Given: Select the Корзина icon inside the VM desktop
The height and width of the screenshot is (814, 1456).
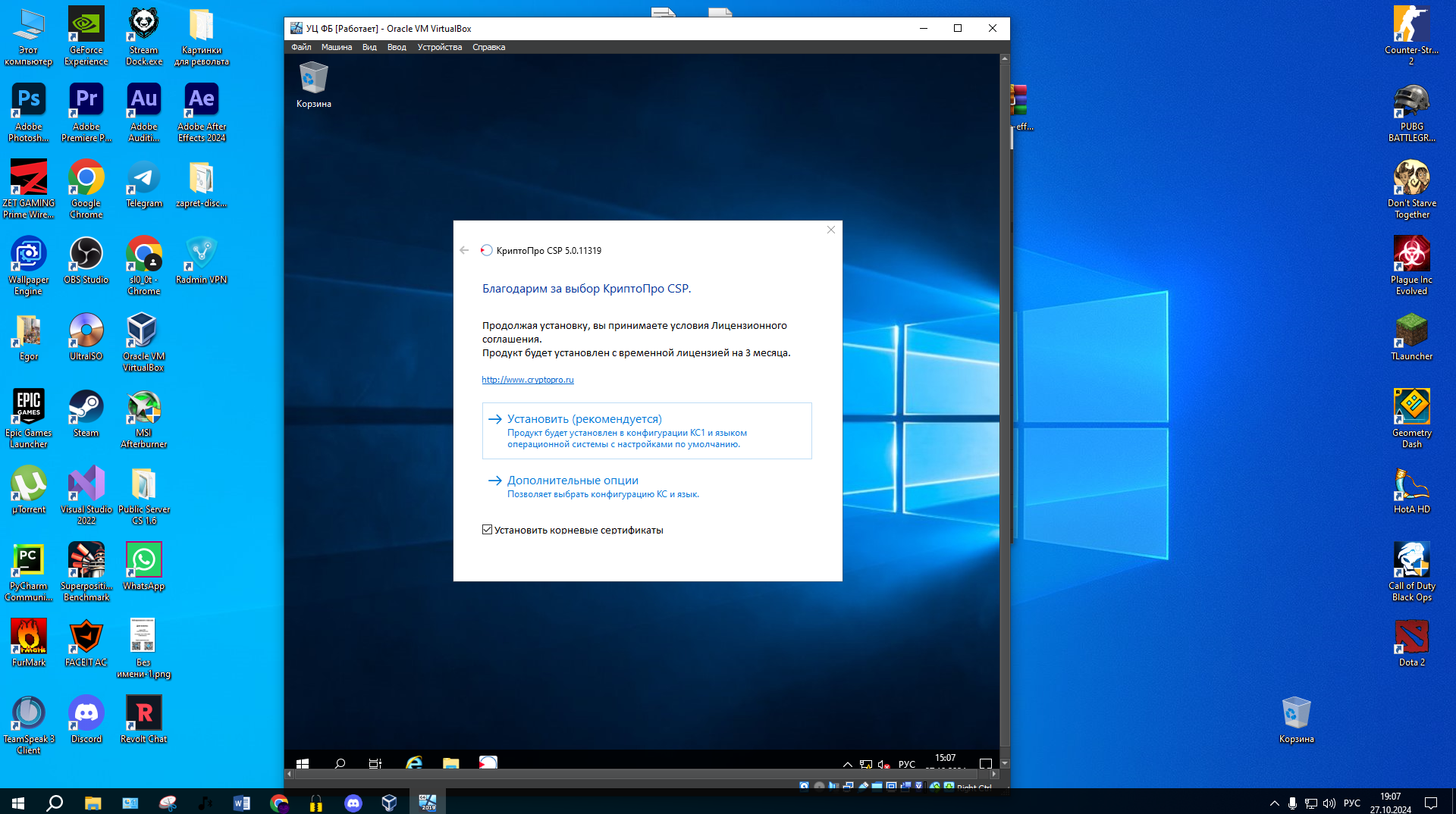Looking at the screenshot, I should [313, 85].
